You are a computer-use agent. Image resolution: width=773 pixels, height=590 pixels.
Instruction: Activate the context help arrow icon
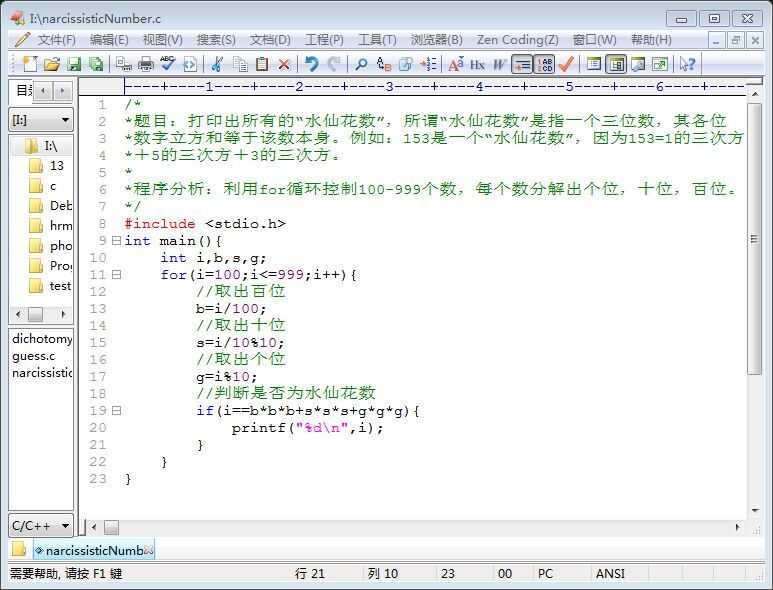click(x=687, y=64)
